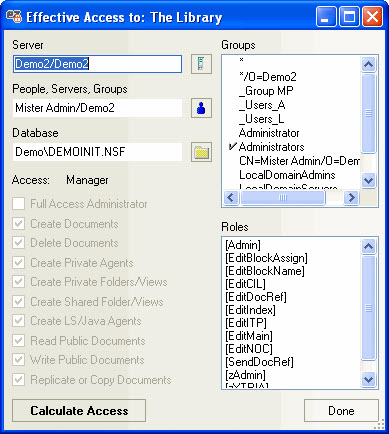Select the [EditBlockAssign] role

point(266,258)
